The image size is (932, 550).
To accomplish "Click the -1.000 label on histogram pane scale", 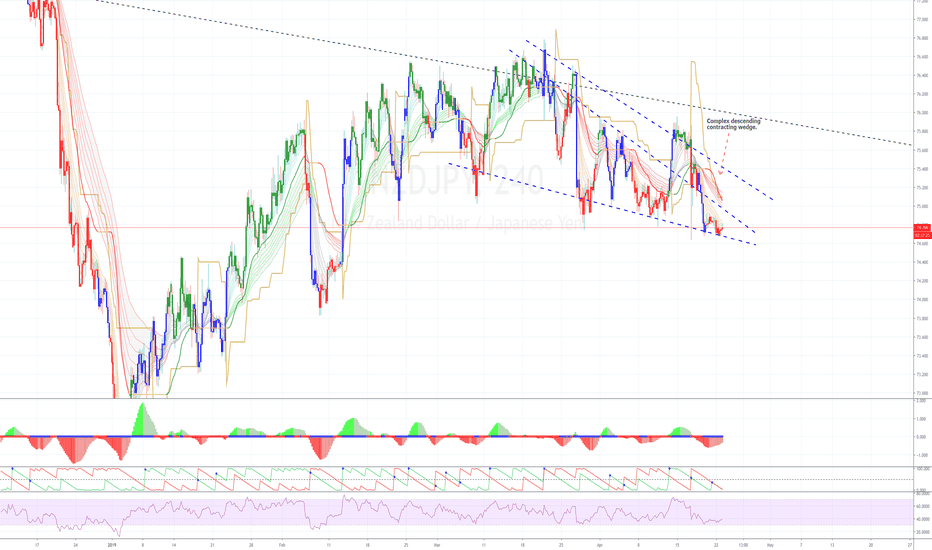I will pos(921,455).
